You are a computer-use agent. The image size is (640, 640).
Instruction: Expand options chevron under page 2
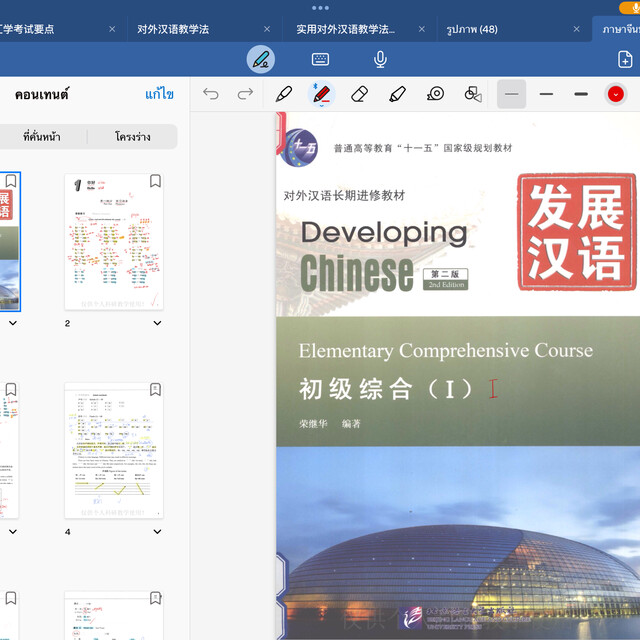point(157,323)
